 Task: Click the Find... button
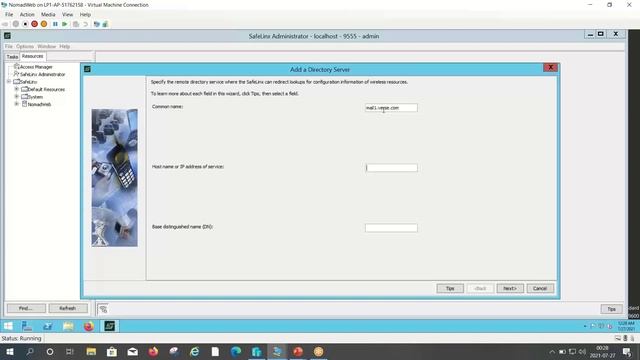coord(26,309)
